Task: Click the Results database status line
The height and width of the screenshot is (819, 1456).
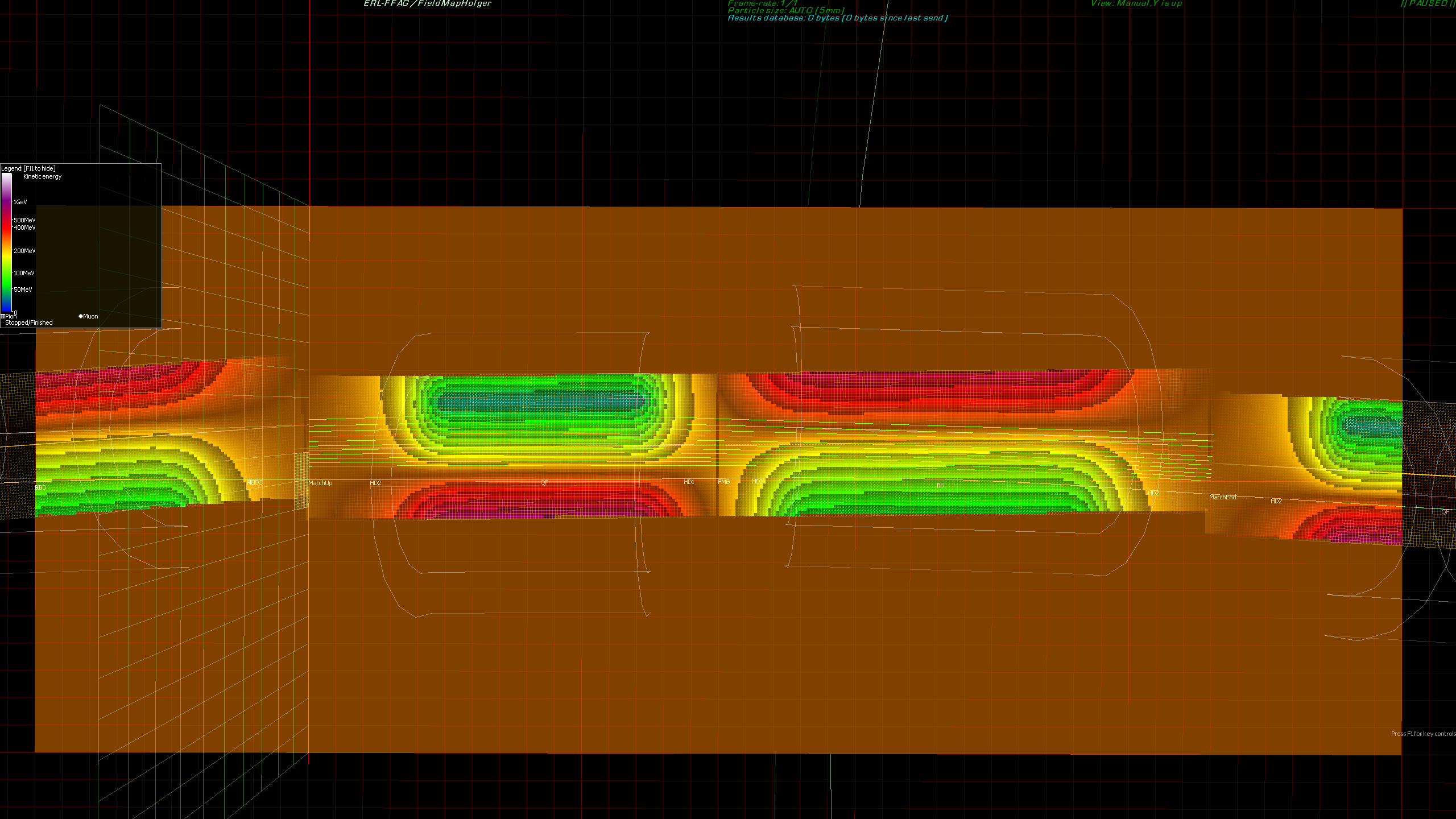Action: coord(837,18)
